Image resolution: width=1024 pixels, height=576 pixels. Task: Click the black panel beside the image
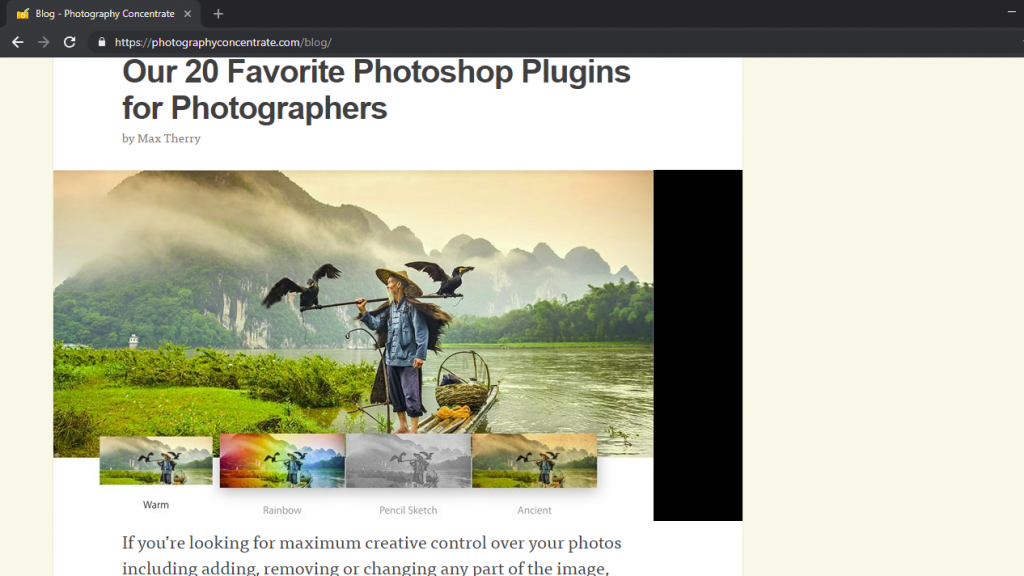click(x=697, y=345)
